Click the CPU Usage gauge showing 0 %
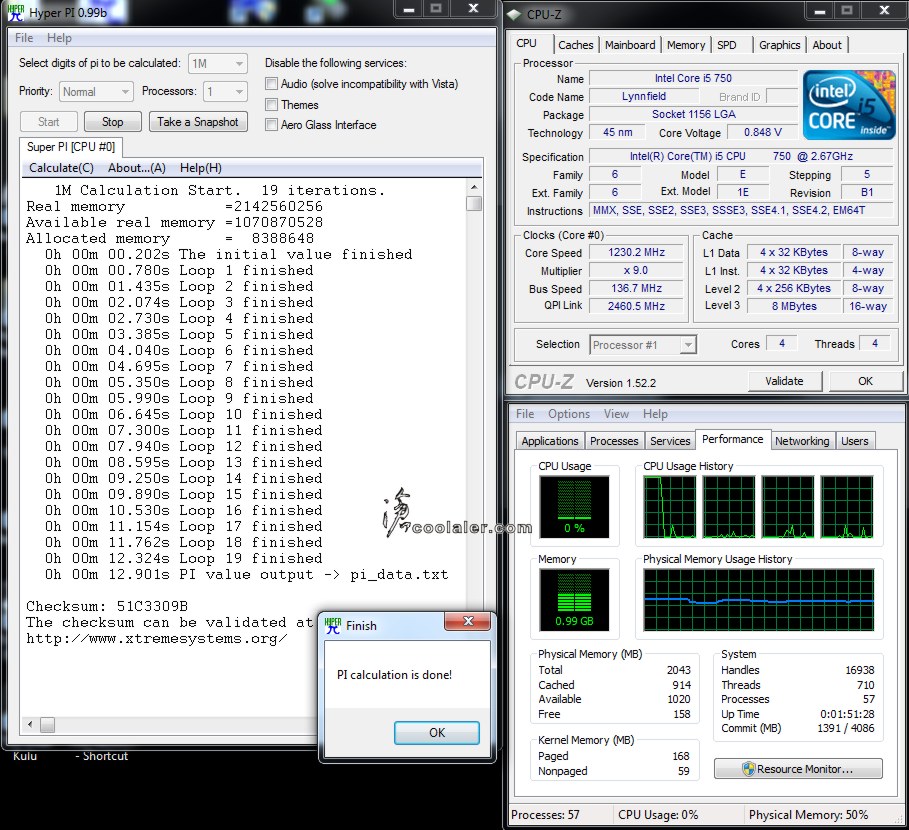Image resolution: width=909 pixels, height=830 pixels. coord(575,507)
